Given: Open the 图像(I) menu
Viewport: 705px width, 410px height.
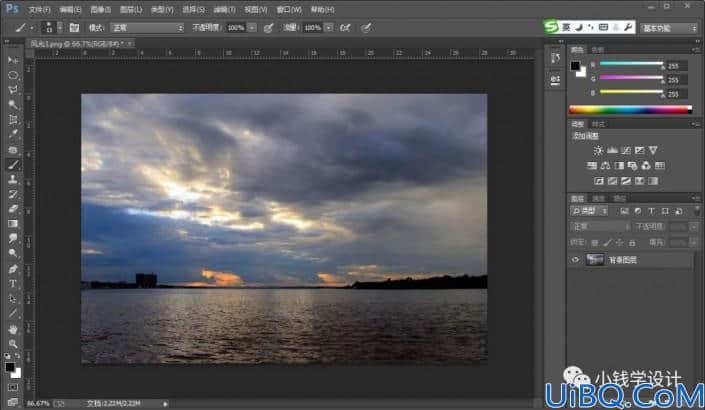Looking at the screenshot, I should pos(101,9).
